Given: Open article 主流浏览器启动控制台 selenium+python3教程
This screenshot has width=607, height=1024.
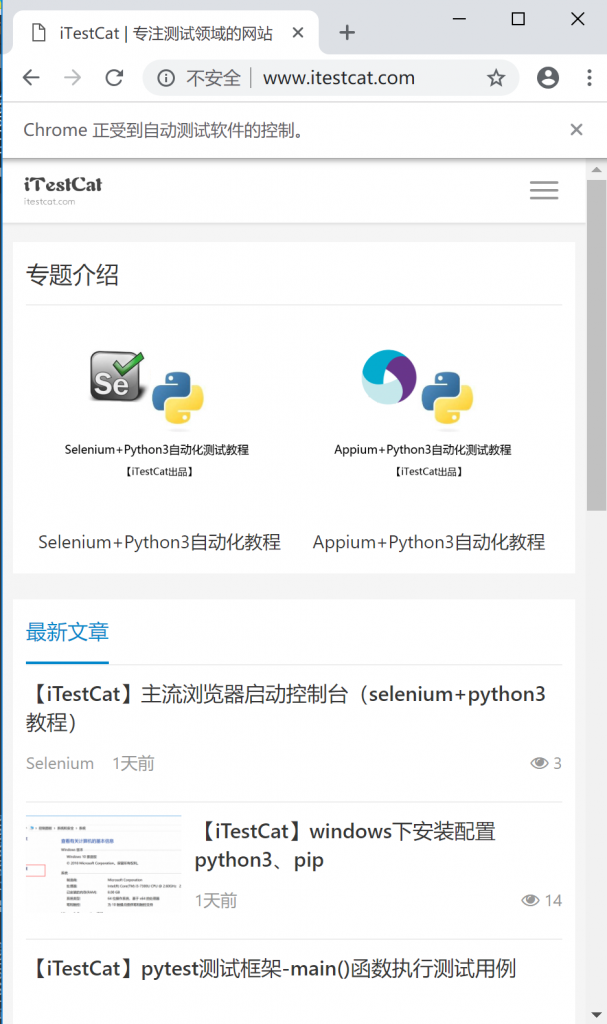Looking at the screenshot, I should coord(286,708).
